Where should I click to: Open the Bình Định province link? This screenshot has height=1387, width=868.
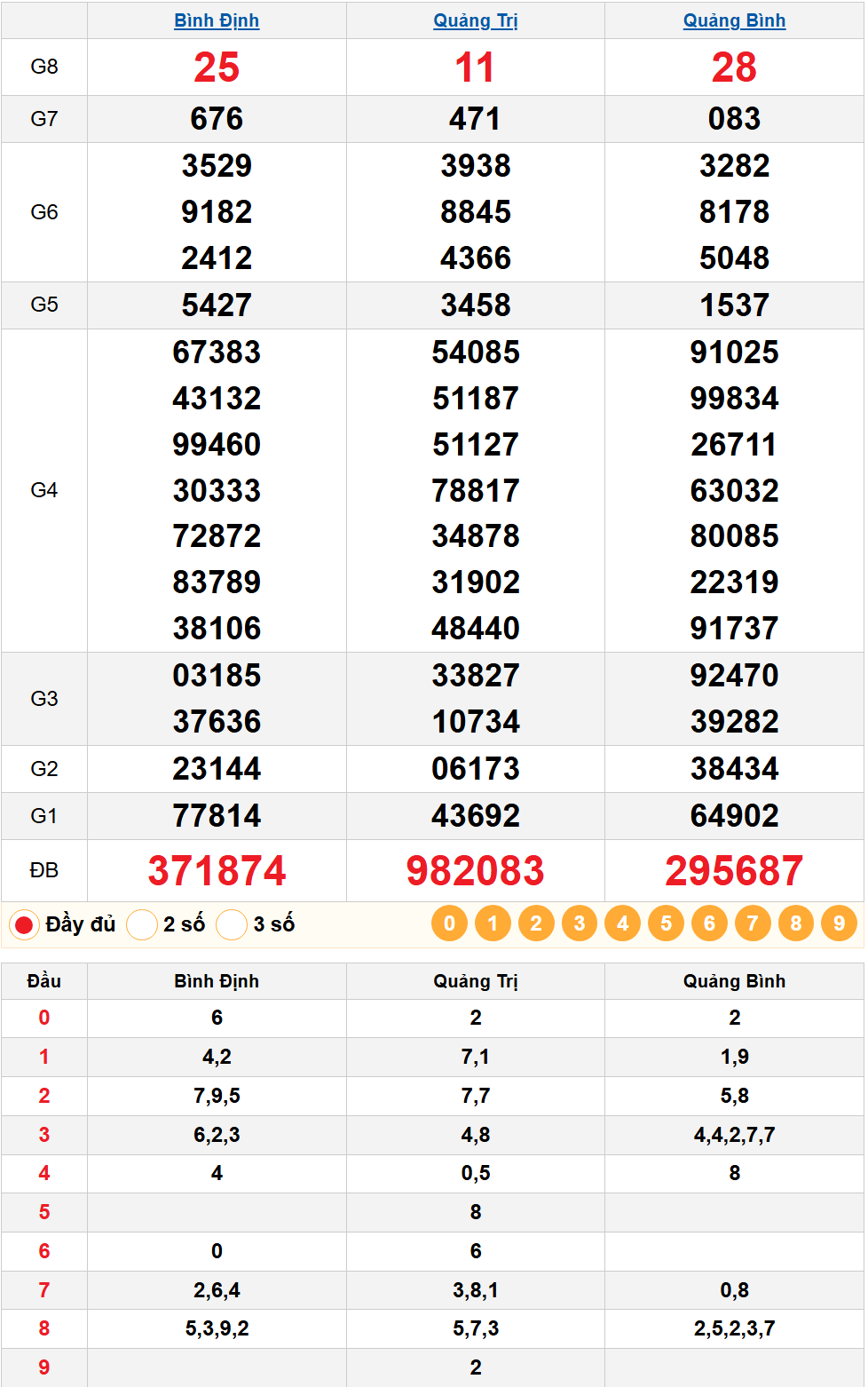coord(217,20)
